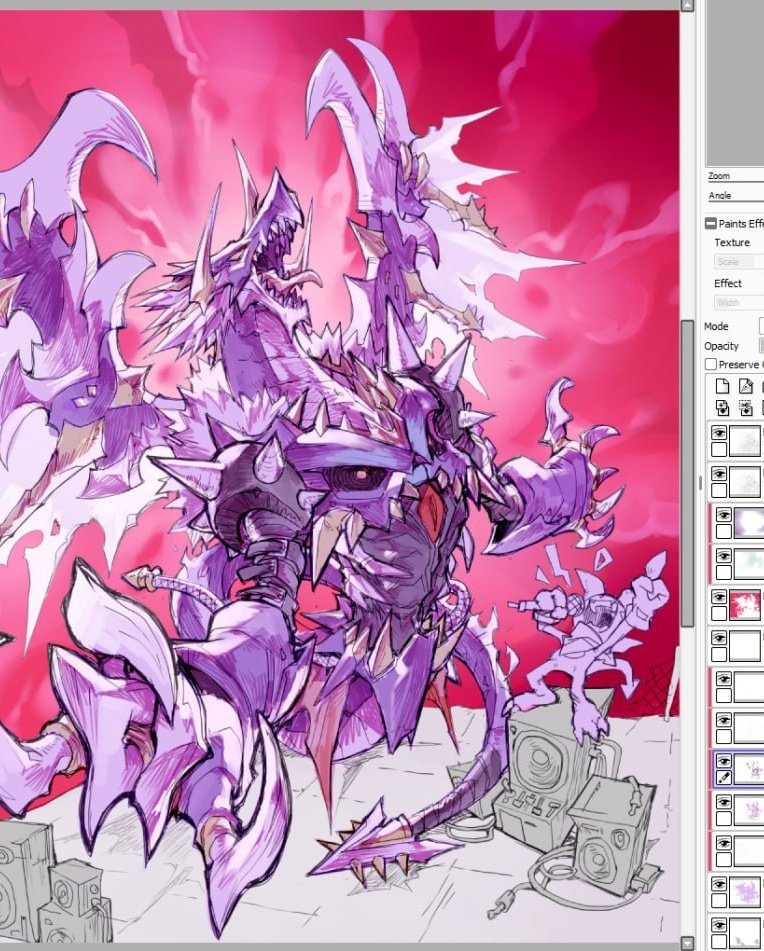The width and height of the screenshot is (764, 951).
Task: Select the layer with the purple glow thumbnail
Action: tap(748, 523)
